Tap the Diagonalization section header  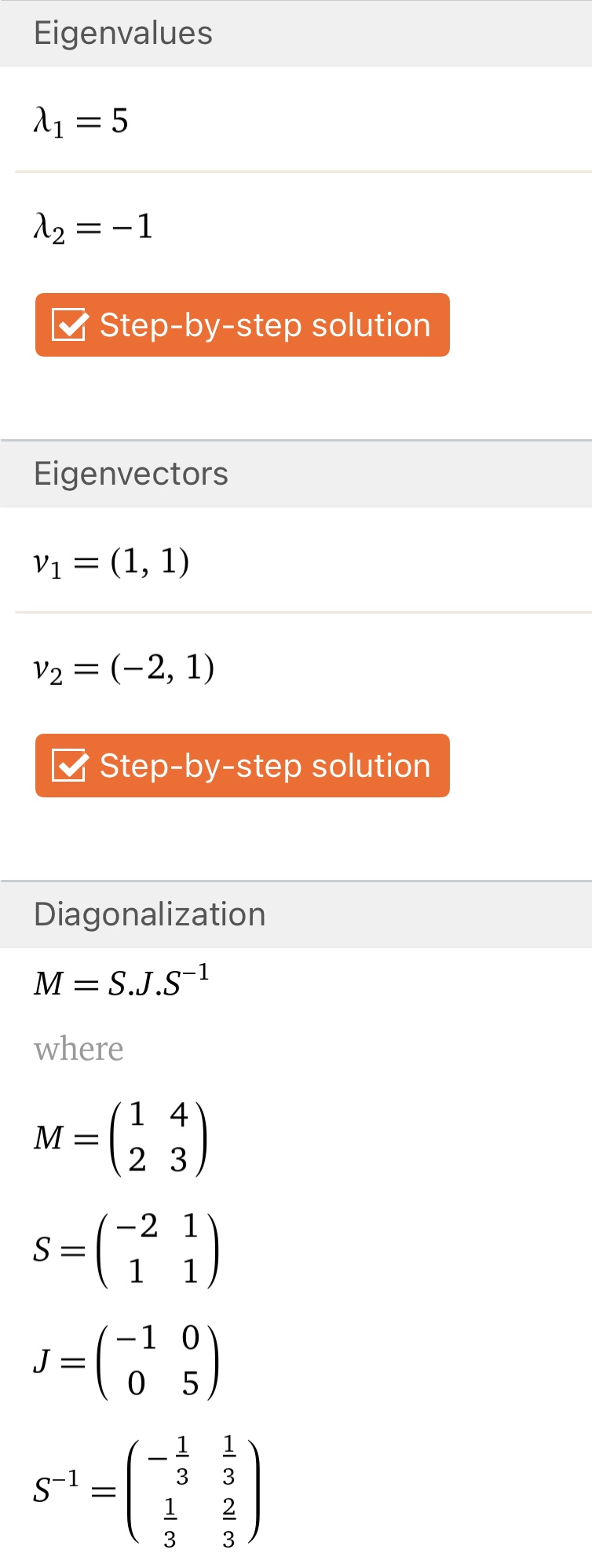[x=149, y=914]
